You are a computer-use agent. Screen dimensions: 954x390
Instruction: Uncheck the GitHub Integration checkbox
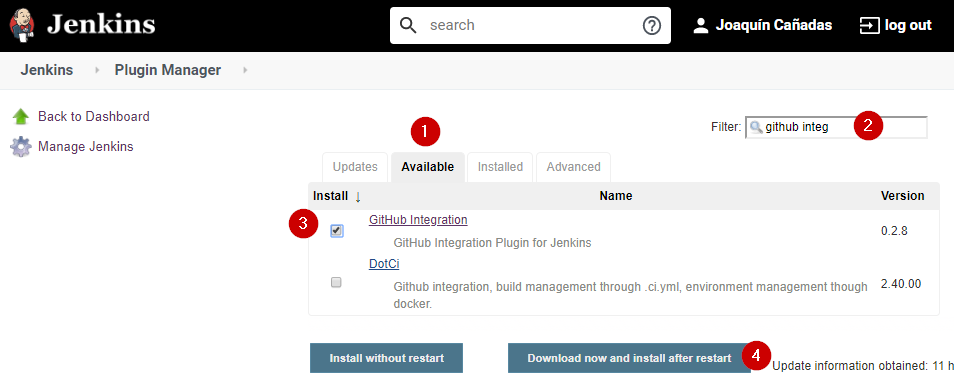336,231
